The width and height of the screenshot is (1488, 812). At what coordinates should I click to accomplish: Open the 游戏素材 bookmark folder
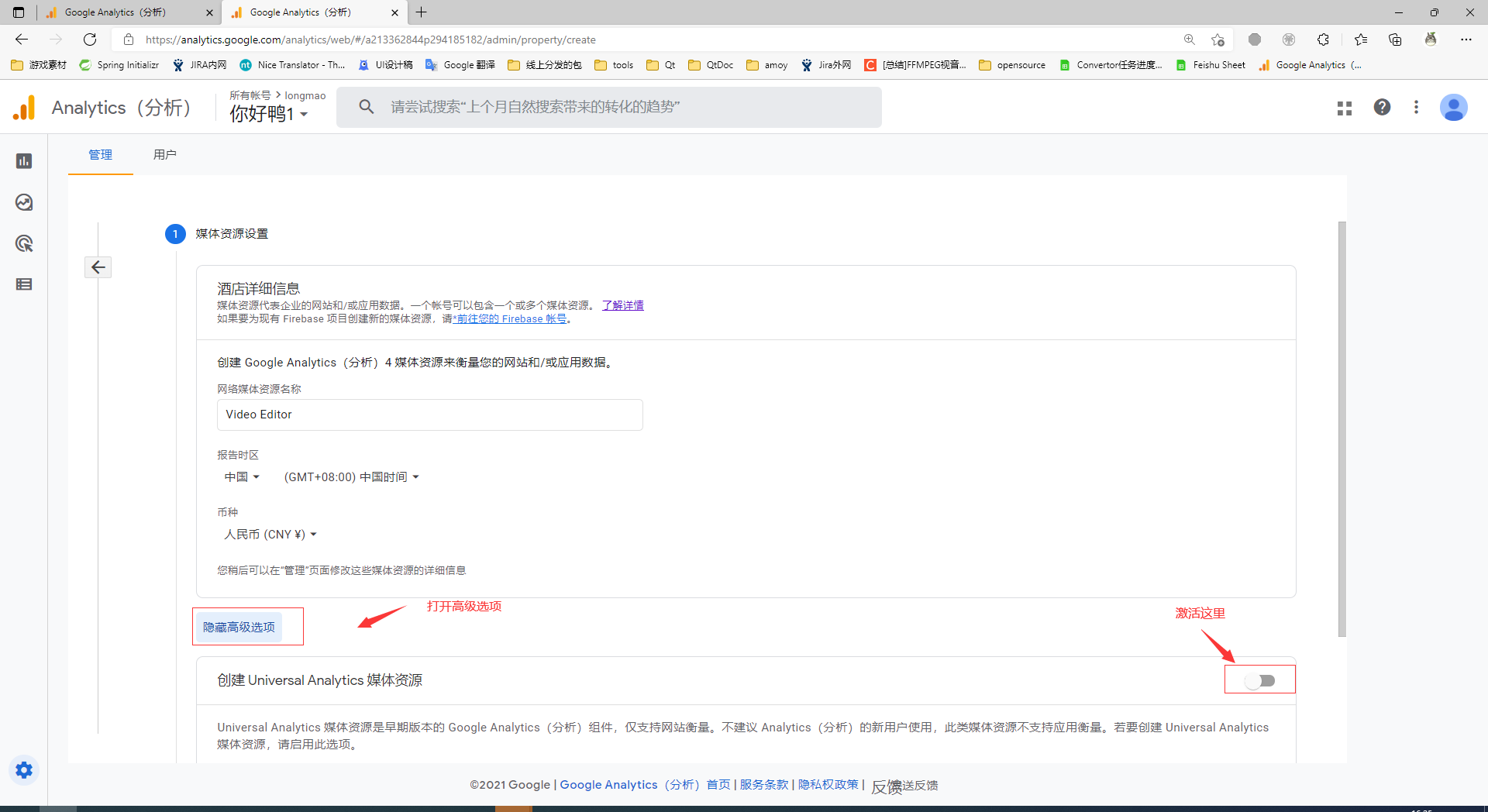click(x=39, y=65)
